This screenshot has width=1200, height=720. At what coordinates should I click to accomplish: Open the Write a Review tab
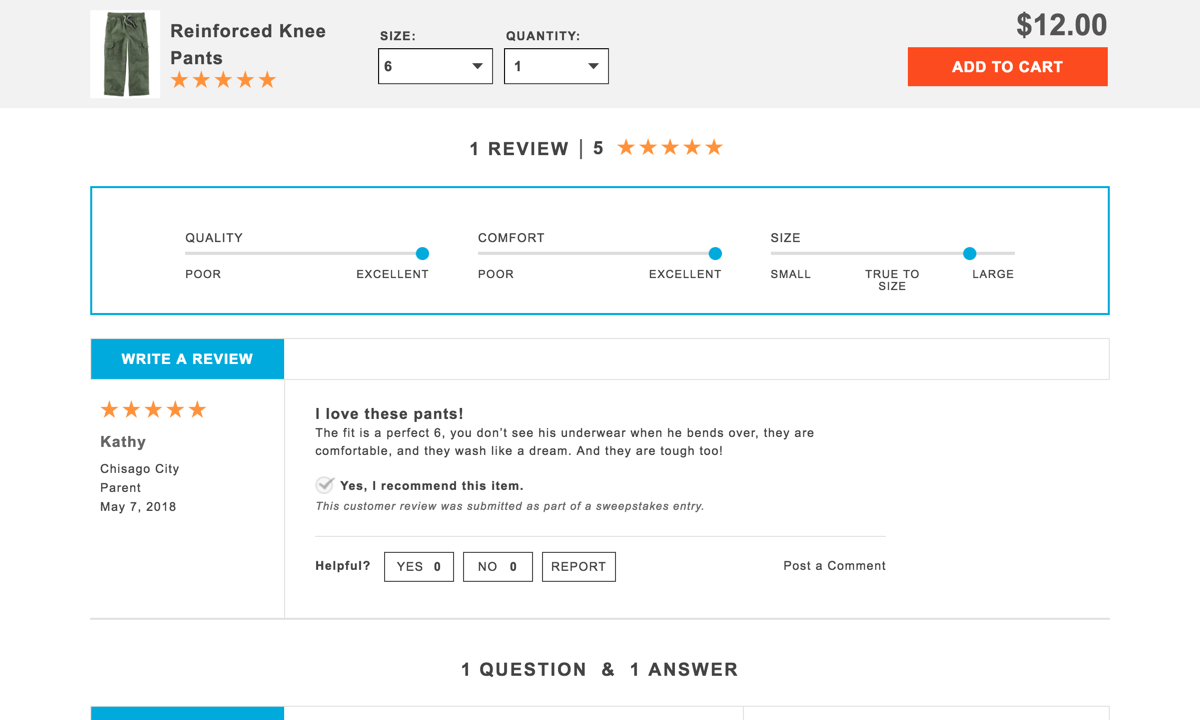pos(187,359)
